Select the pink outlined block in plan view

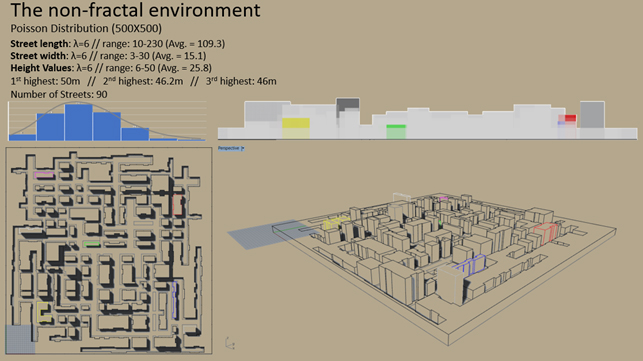pos(44,175)
